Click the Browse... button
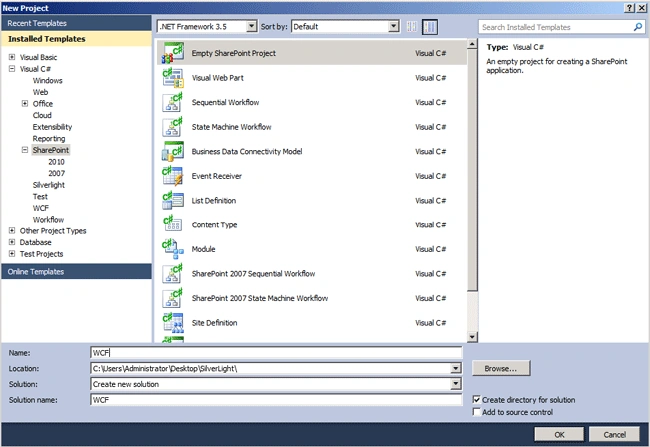This screenshot has height=447, width=650. [x=501, y=368]
